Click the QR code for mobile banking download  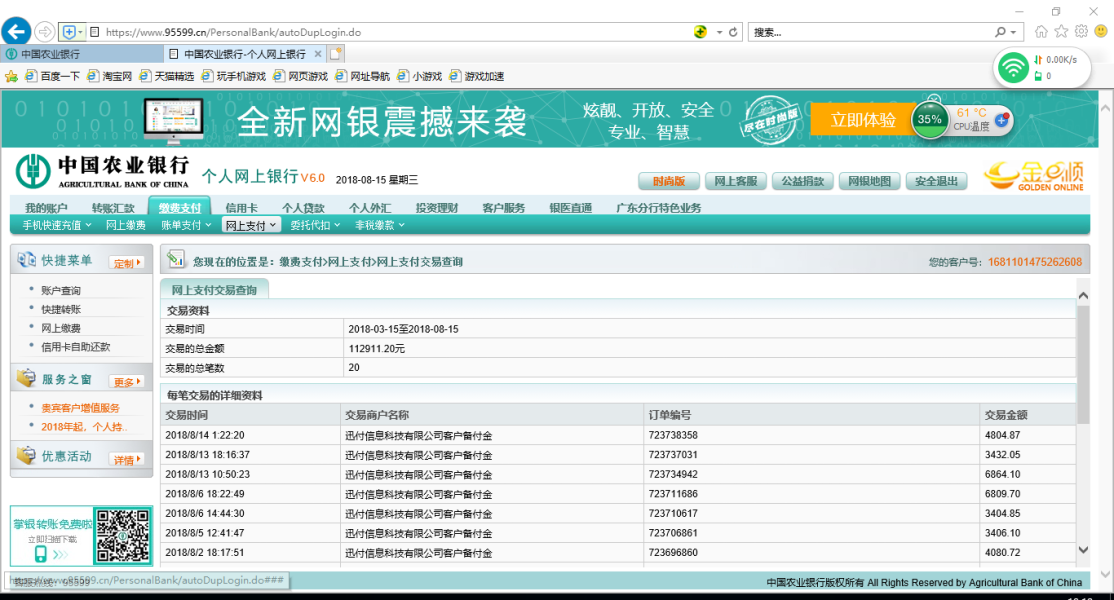[123, 535]
